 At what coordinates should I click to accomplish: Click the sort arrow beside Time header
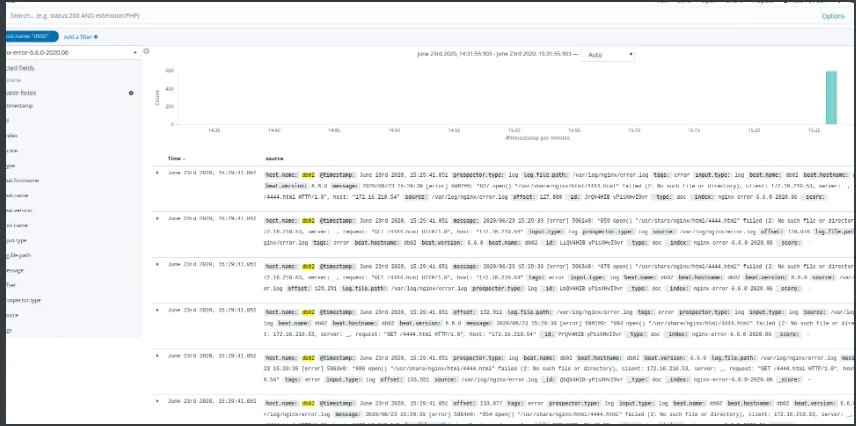tap(184, 159)
